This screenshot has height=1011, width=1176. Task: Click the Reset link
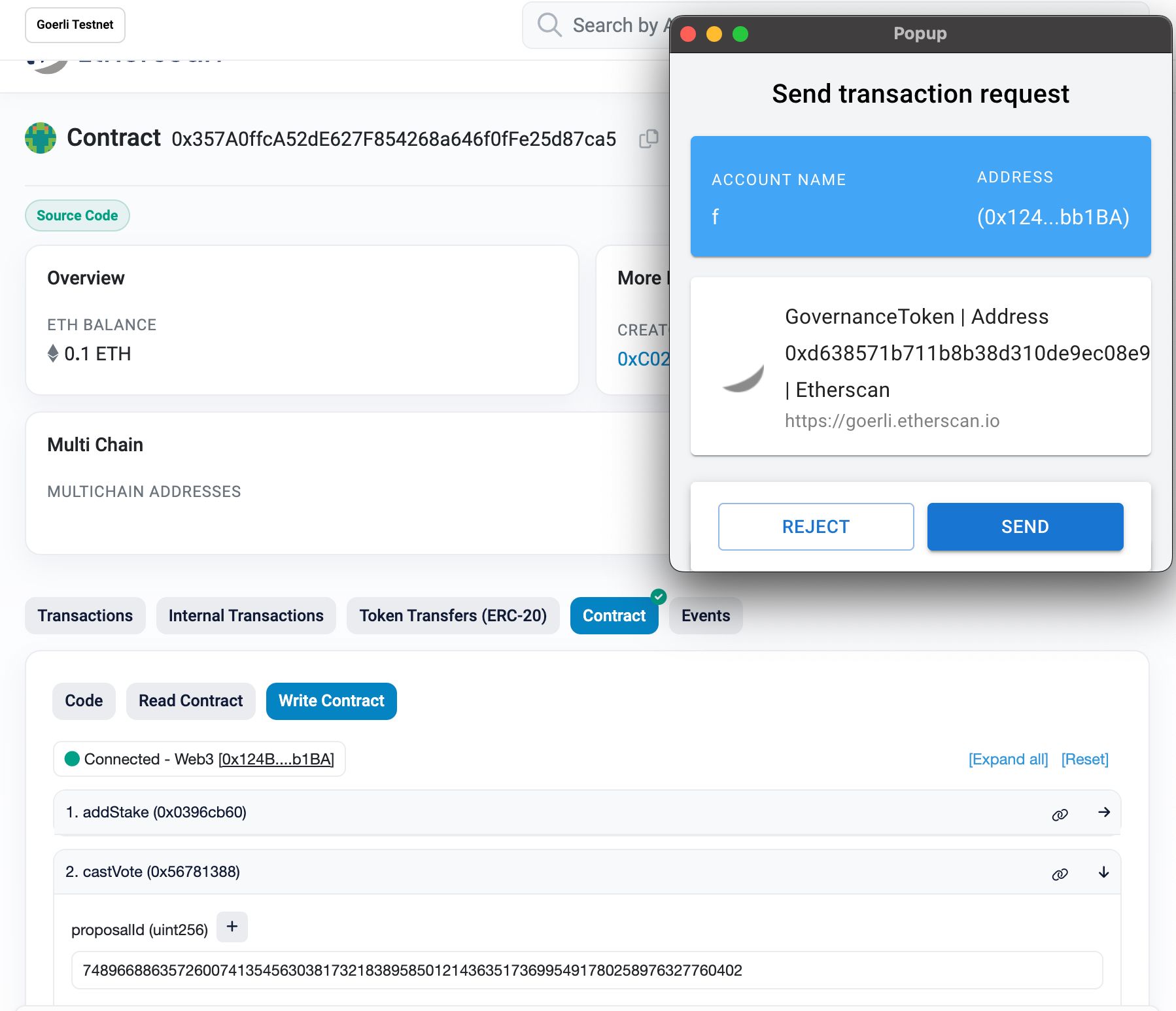pos(1084,759)
